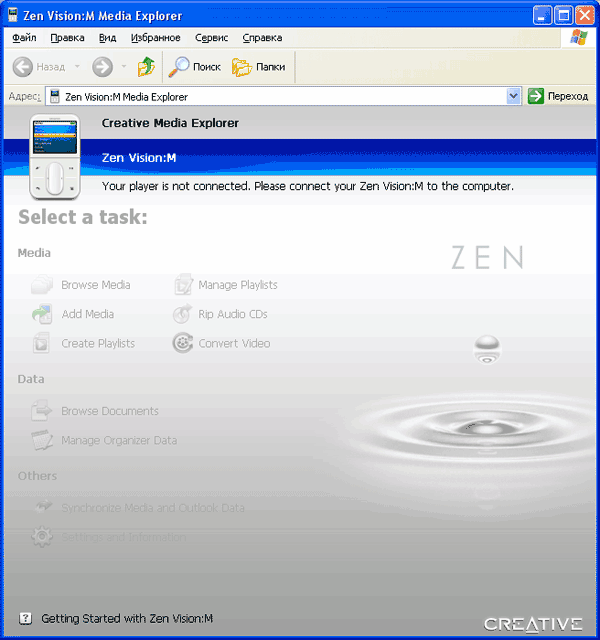
Task: Click the address bar player icon
Action: click(x=55, y=96)
